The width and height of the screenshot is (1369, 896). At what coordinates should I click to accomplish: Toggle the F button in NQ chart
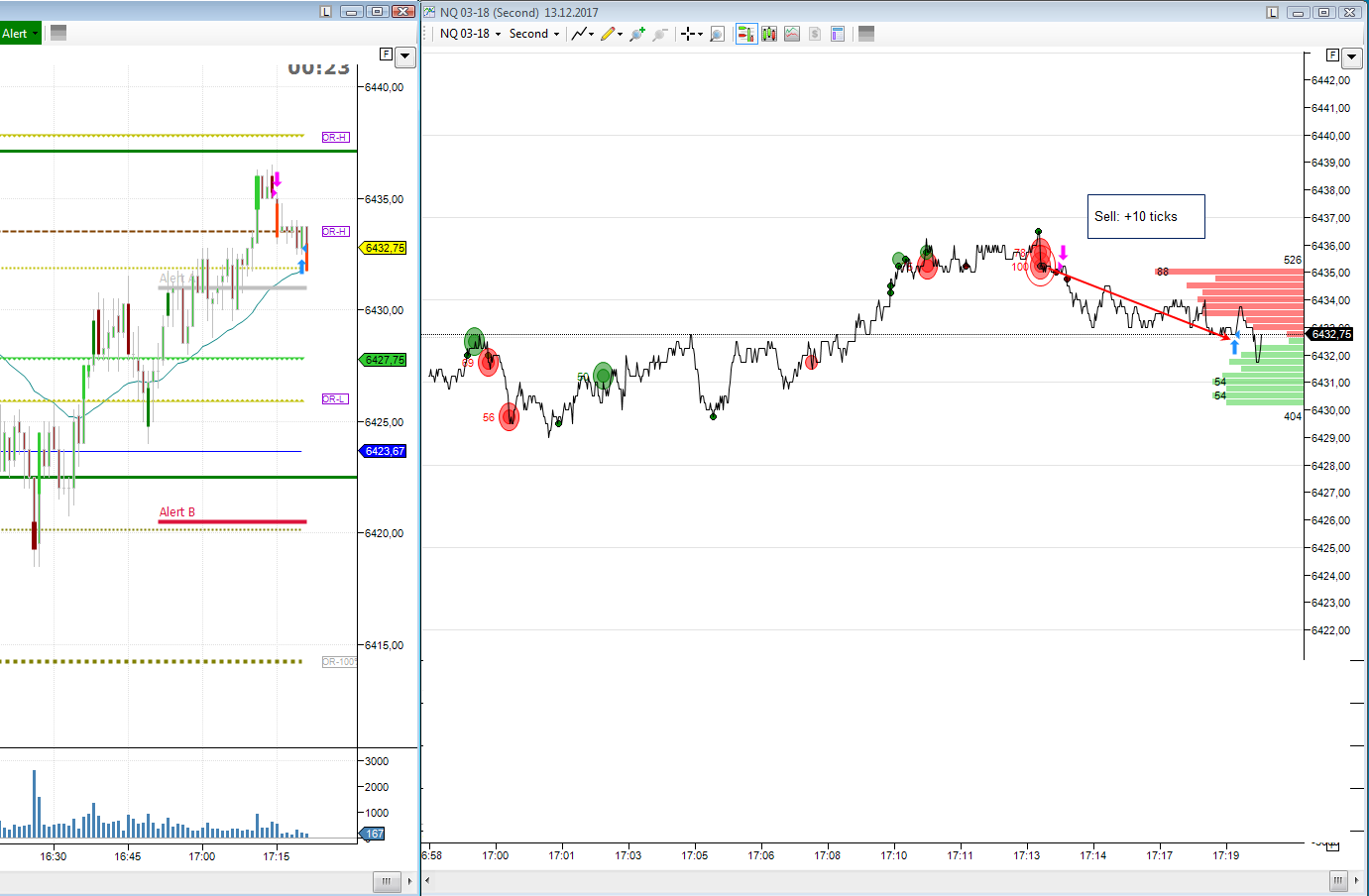1332,56
